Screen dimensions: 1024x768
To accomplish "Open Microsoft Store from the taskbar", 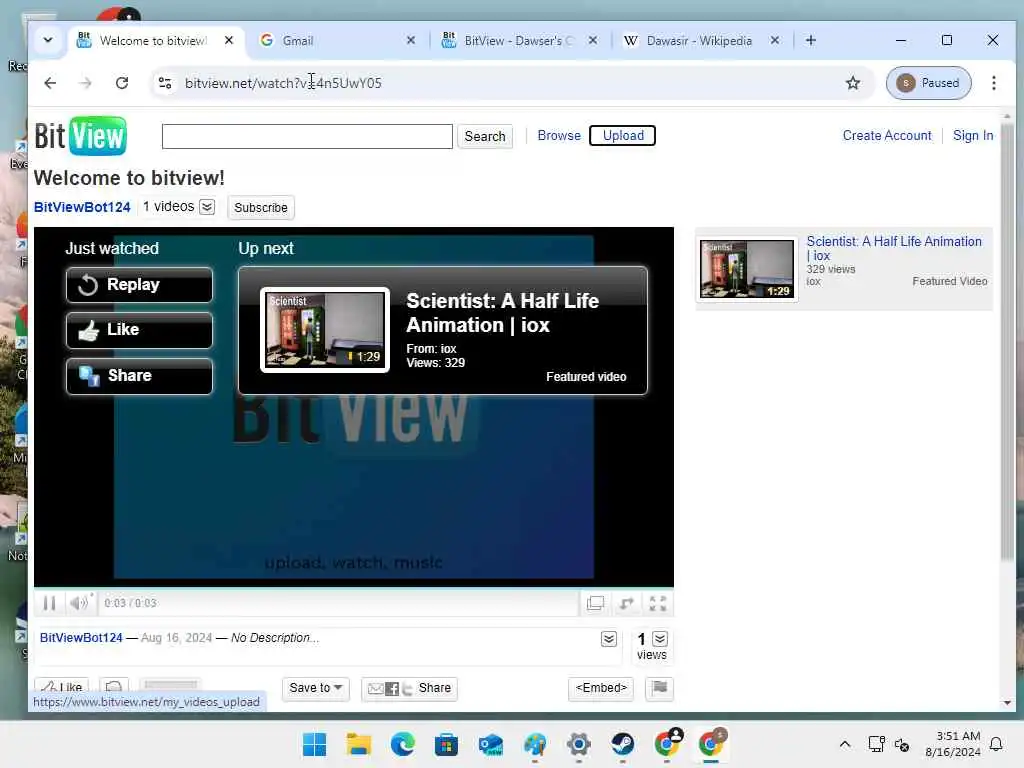I will point(447,744).
